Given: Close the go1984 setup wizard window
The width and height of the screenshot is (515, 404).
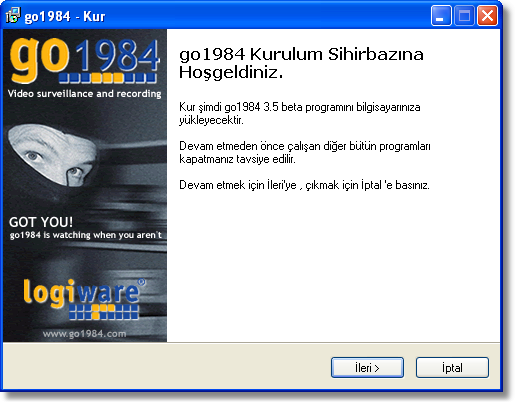Looking at the screenshot, I should [x=487, y=15].
